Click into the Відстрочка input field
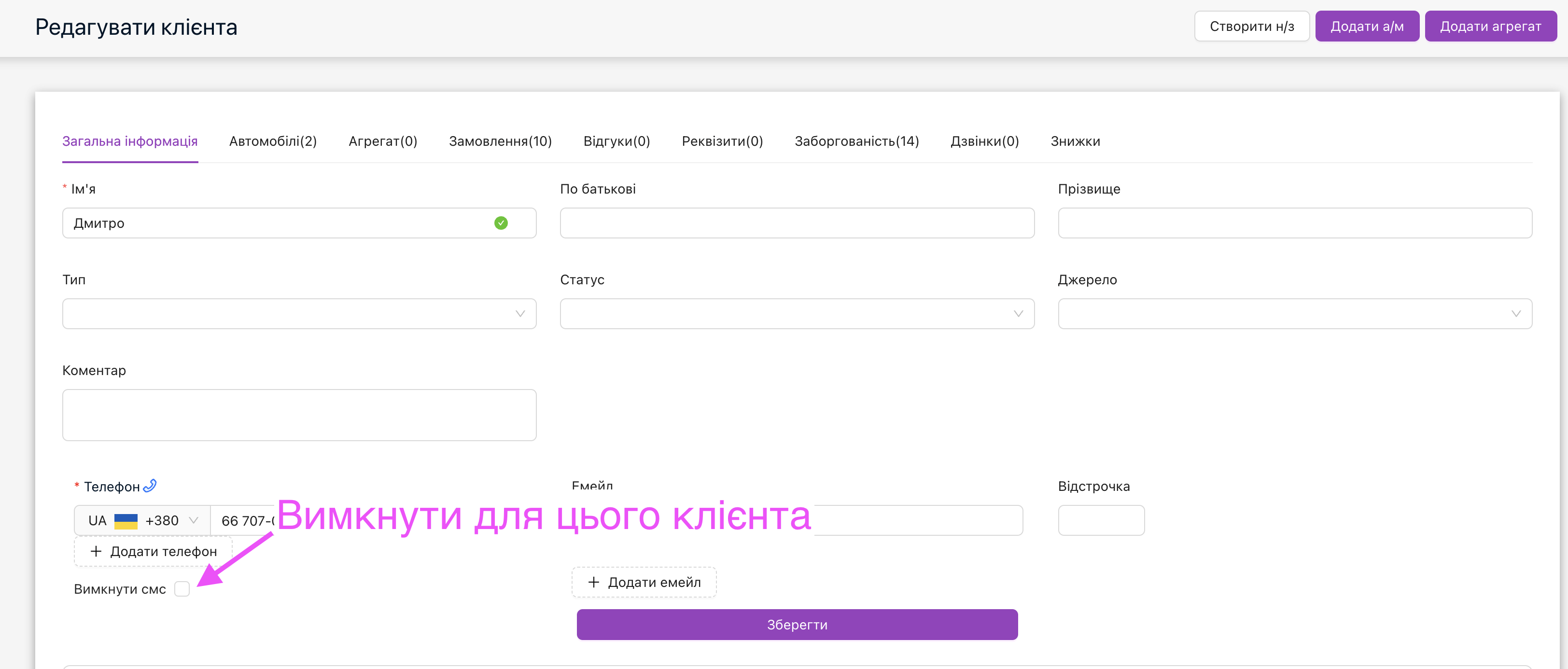The image size is (1568, 669). point(1101,520)
